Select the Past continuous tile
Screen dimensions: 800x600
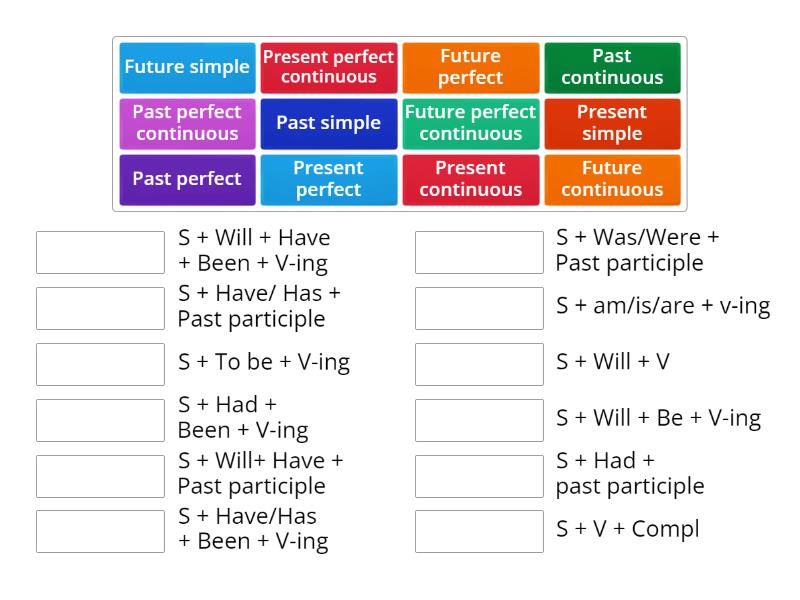tap(612, 67)
